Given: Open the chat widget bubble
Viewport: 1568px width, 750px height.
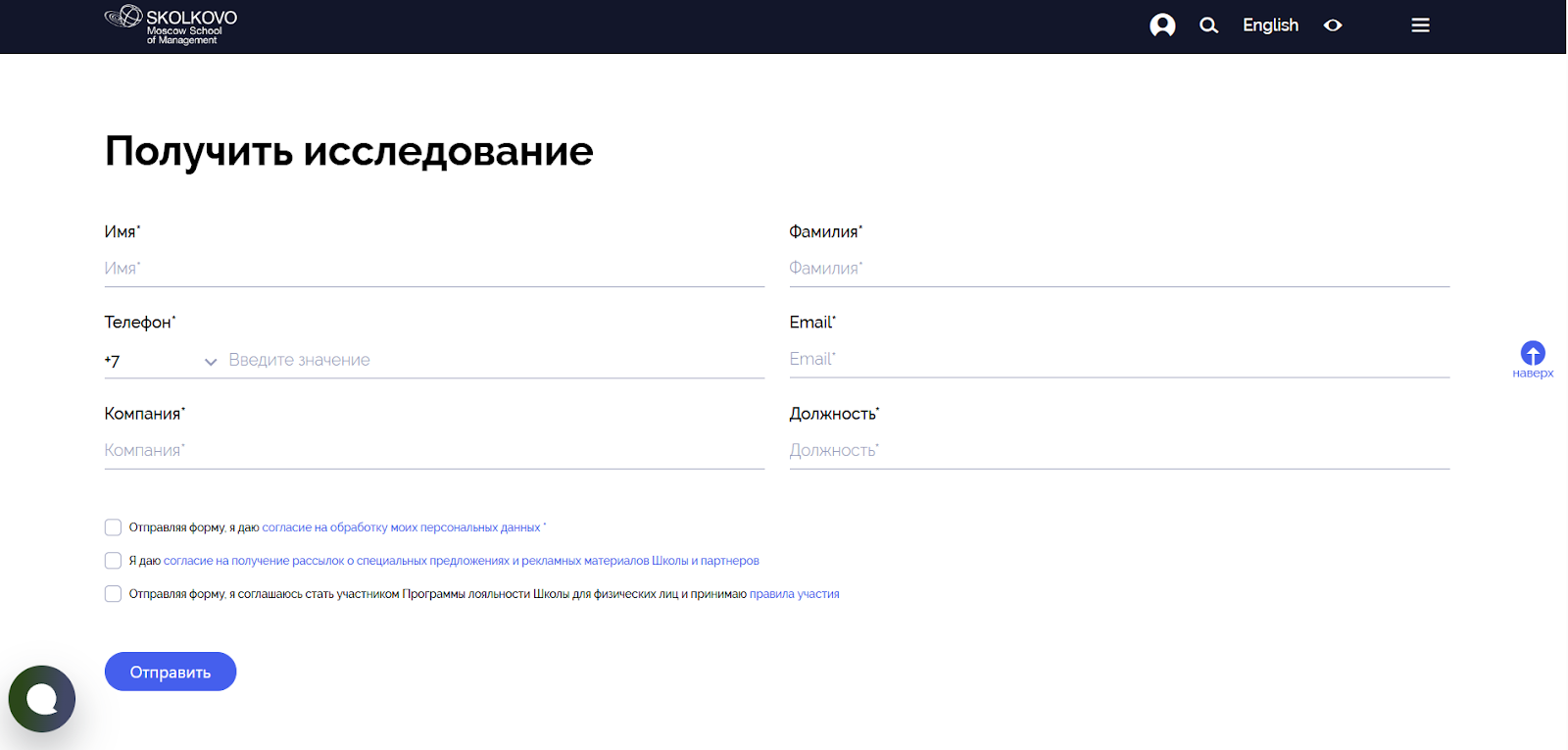Looking at the screenshot, I should click(42, 699).
